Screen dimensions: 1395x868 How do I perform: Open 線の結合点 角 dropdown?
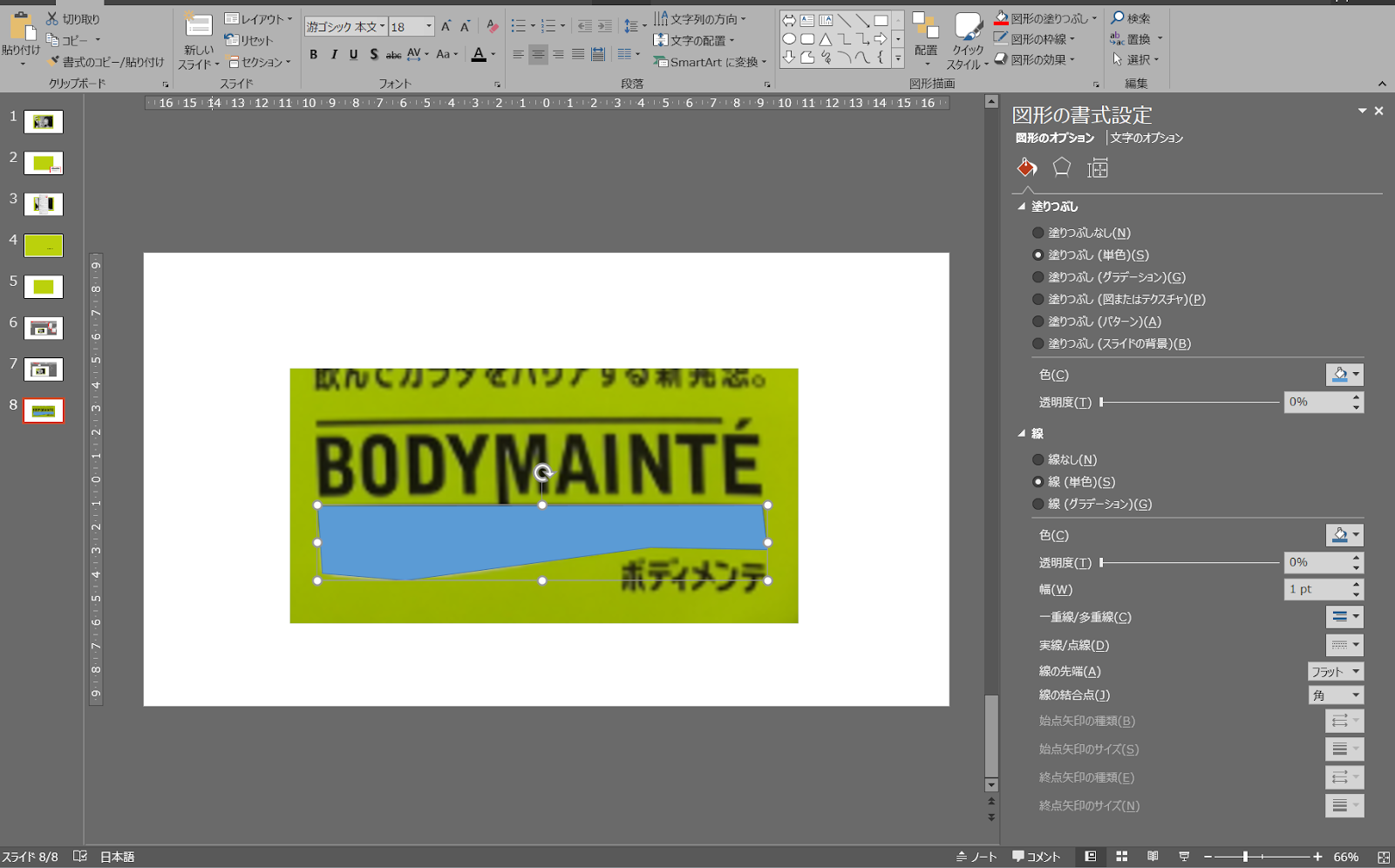1335,695
